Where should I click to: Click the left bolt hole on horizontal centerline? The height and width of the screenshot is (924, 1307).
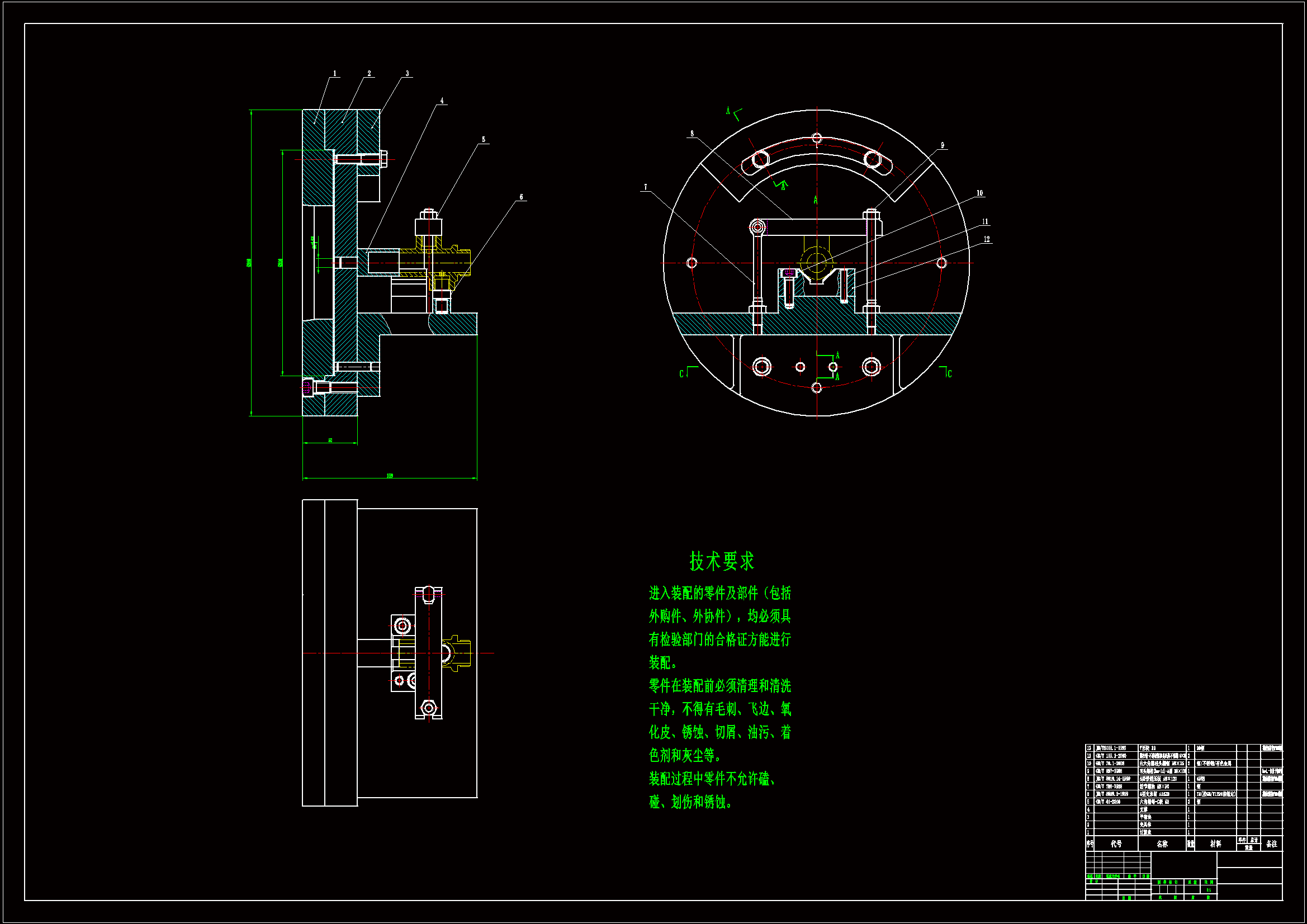[x=692, y=263]
